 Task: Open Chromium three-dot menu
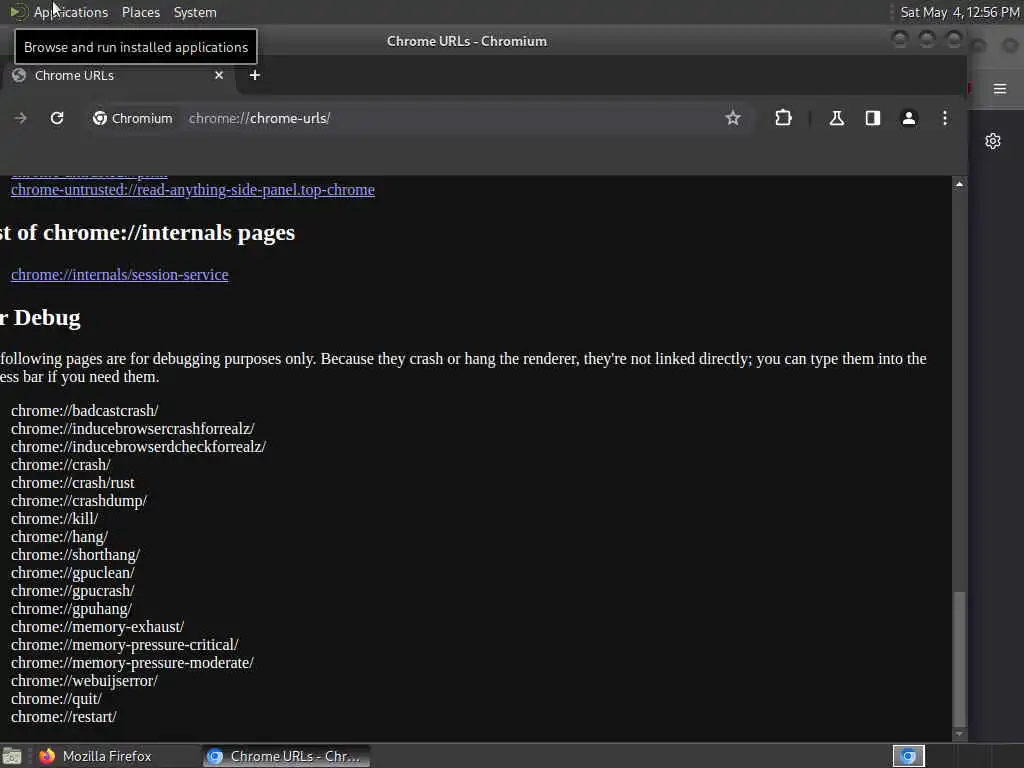pyautogui.click(x=944, y=118)
